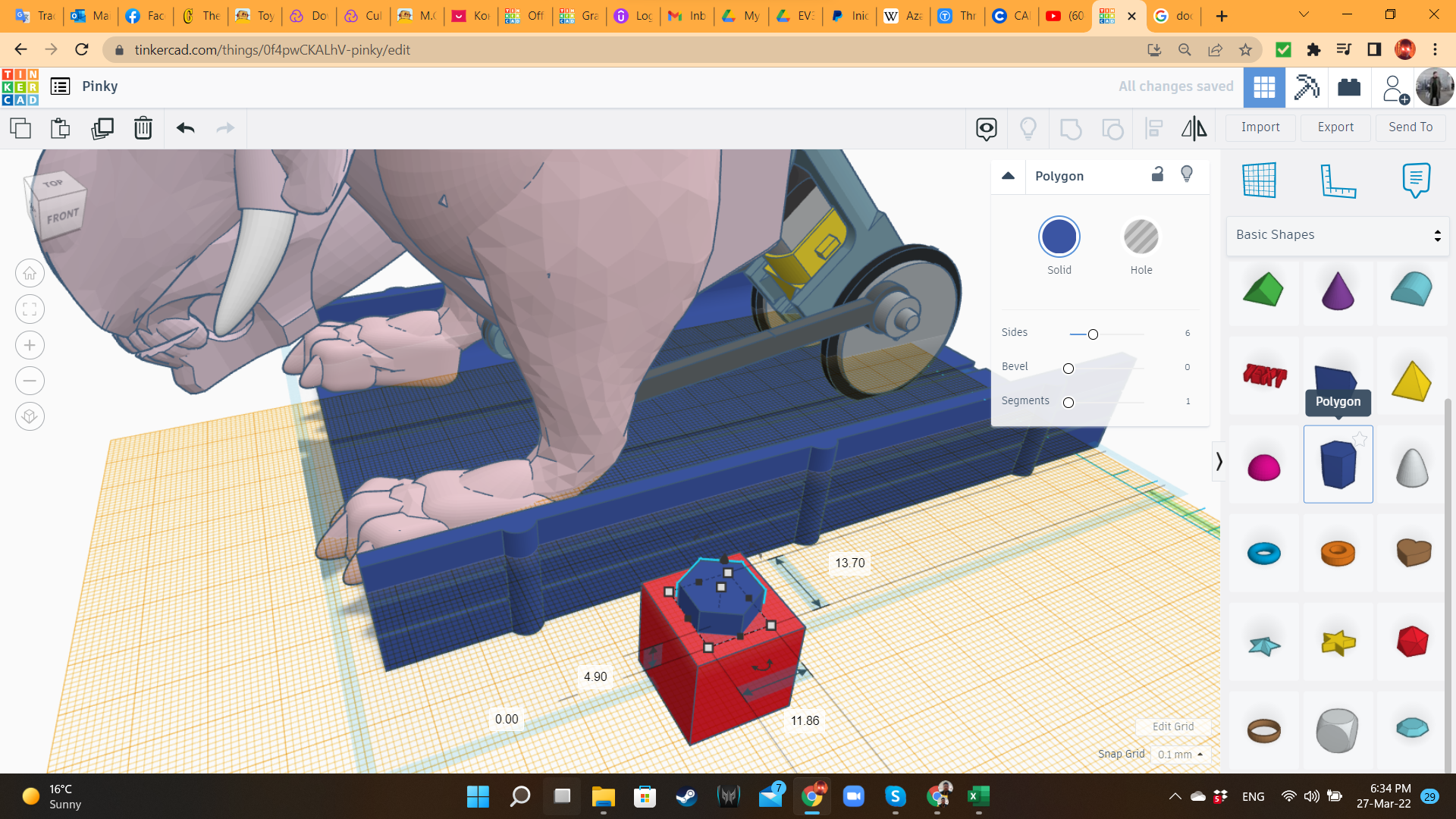Click user profile avatar
The width and height of the screenshot is (1456, 819).
[1435, 87]
